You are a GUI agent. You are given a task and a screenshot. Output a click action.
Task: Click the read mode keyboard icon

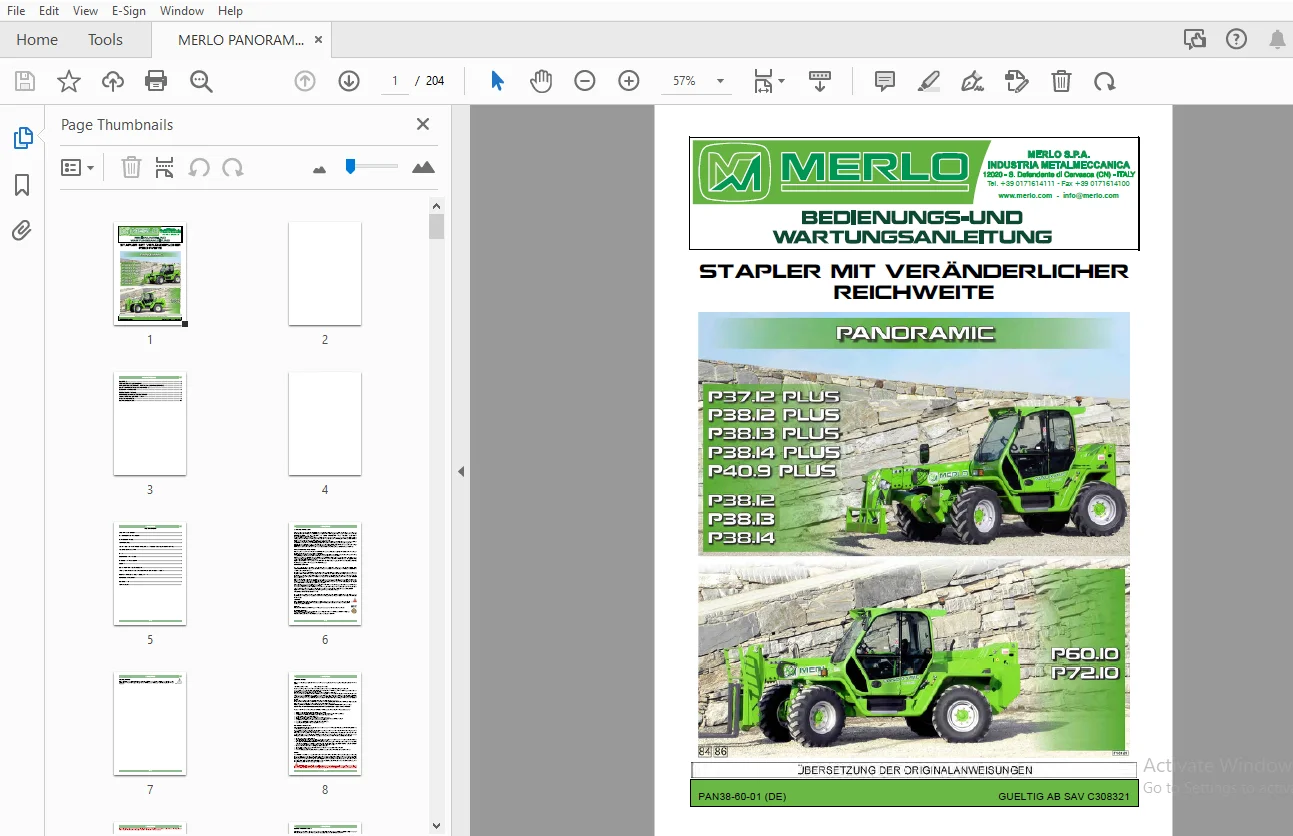click(x=820, y=81)
